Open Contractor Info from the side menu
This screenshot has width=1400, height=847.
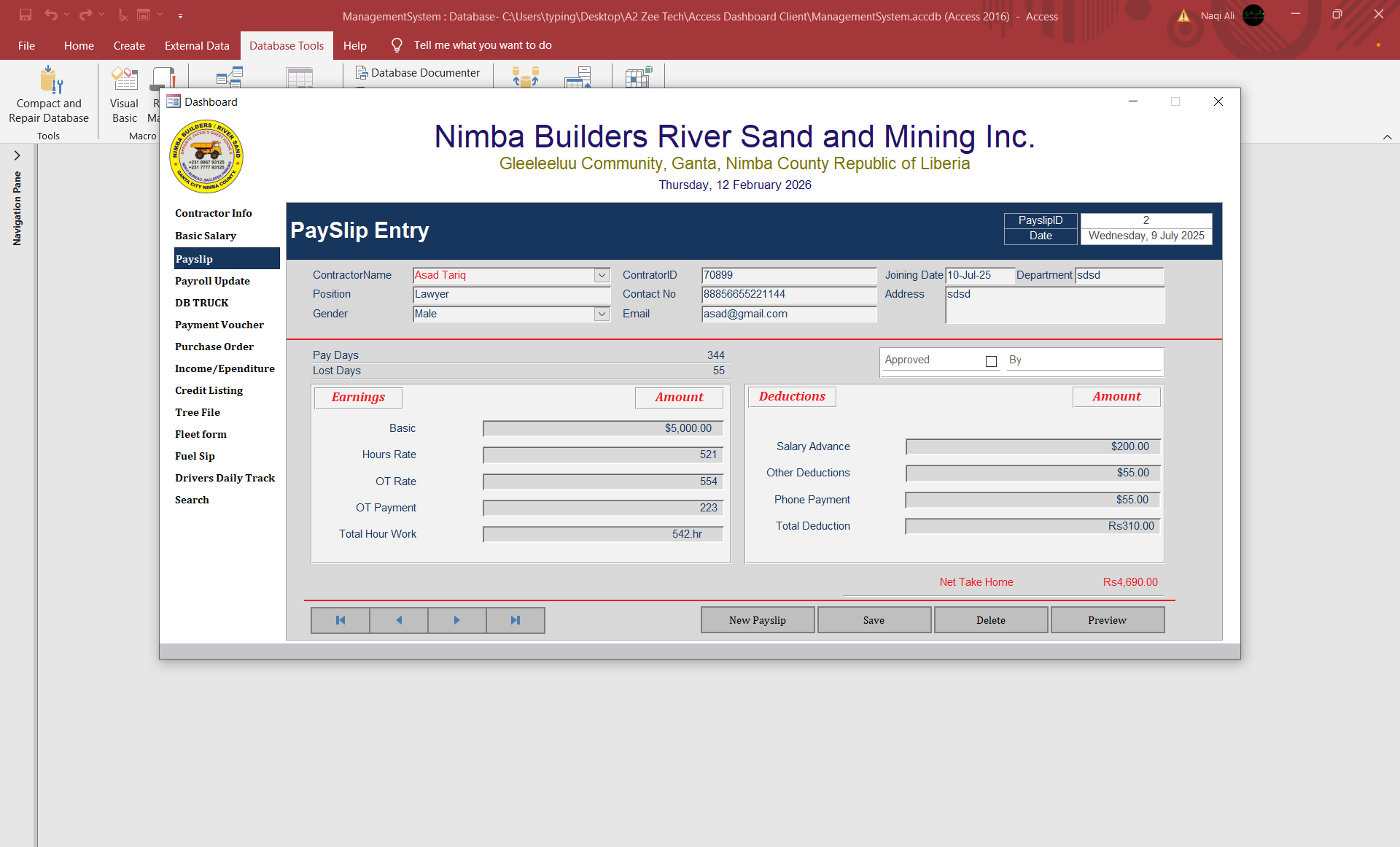[x=214, y=213]
